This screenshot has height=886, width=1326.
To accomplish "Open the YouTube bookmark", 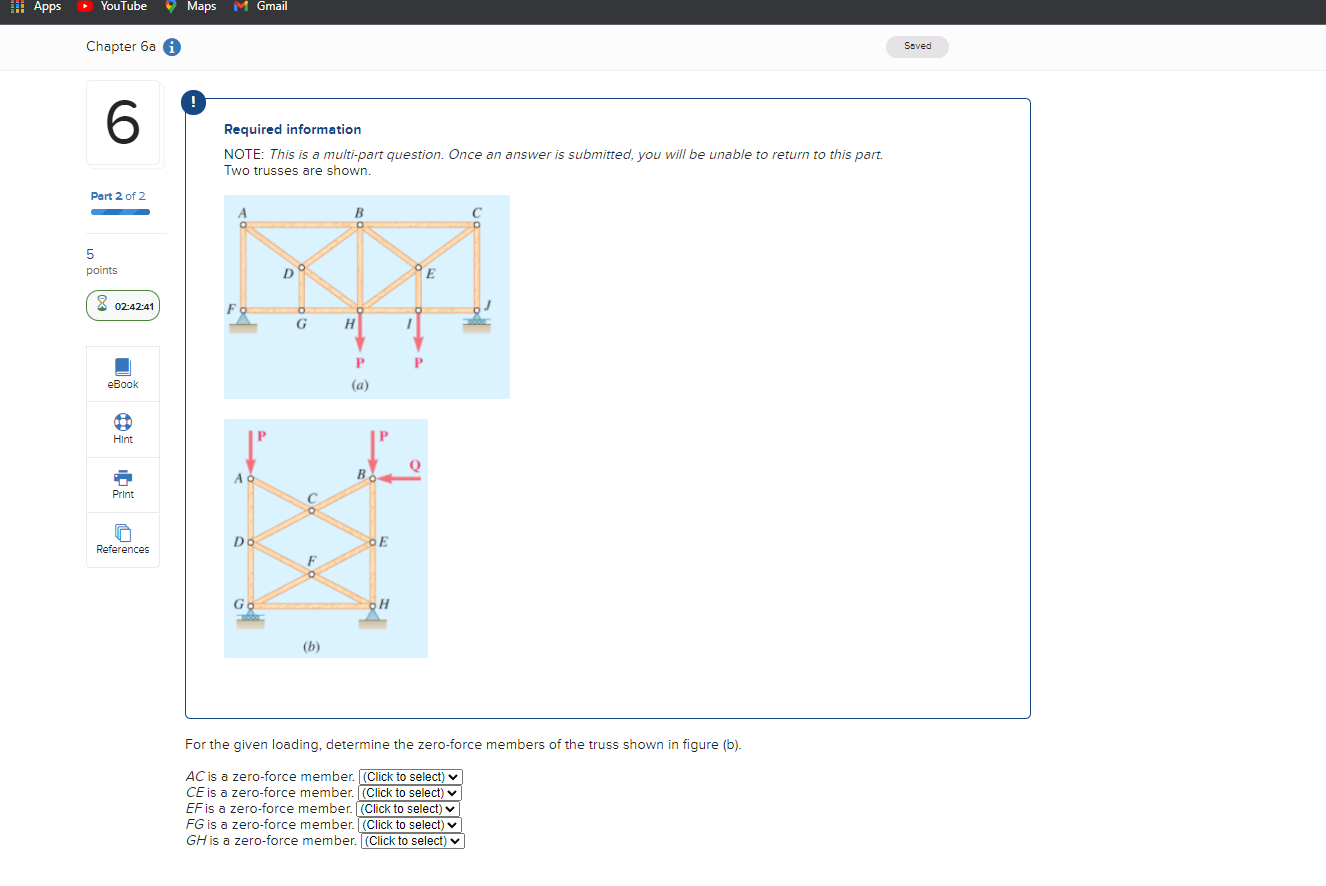I will [112, 7].
